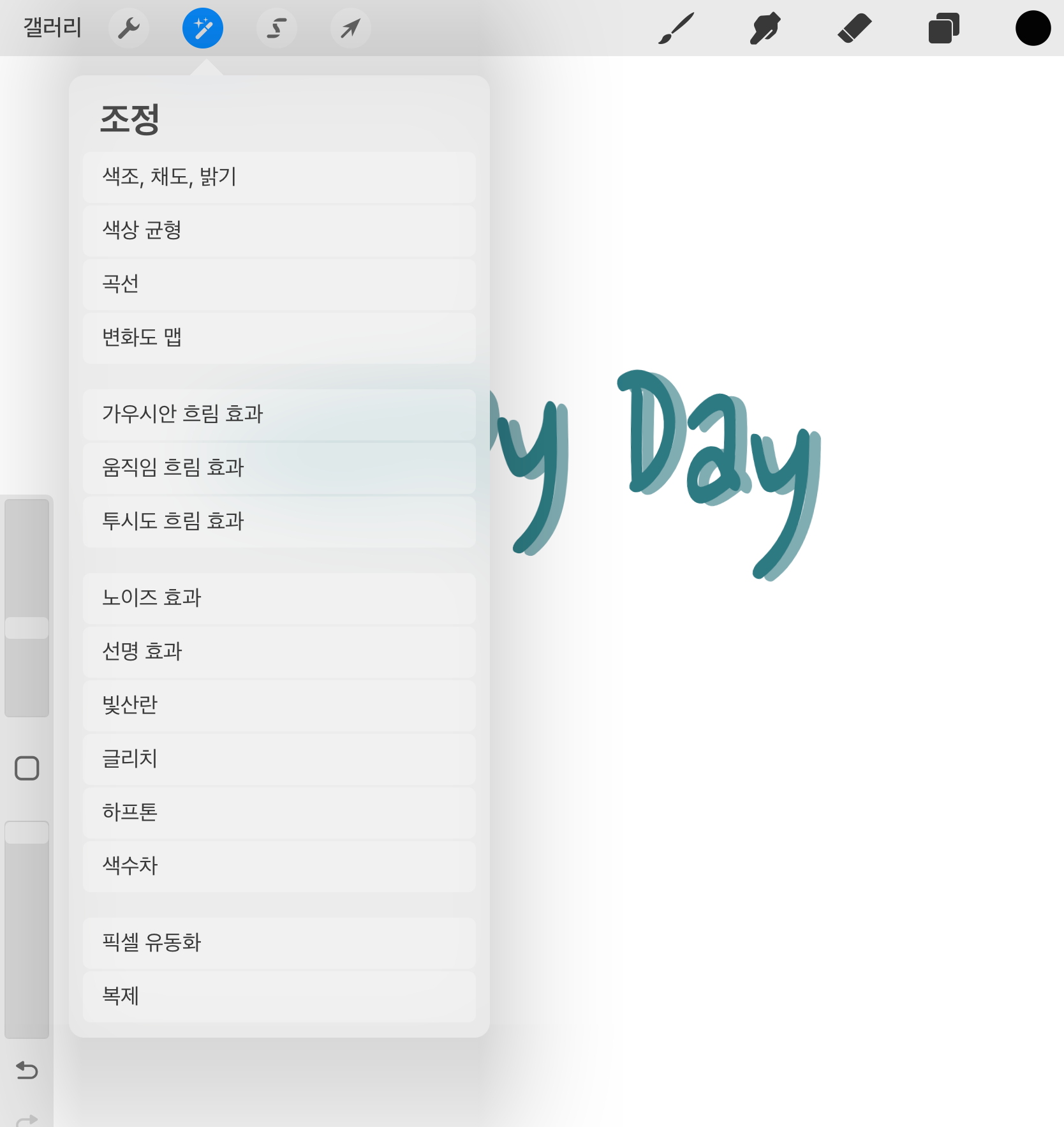Open the active color swatch
This screenshot has height=1127, width=1064.
pyautogui.click(x=1032, y=27)
